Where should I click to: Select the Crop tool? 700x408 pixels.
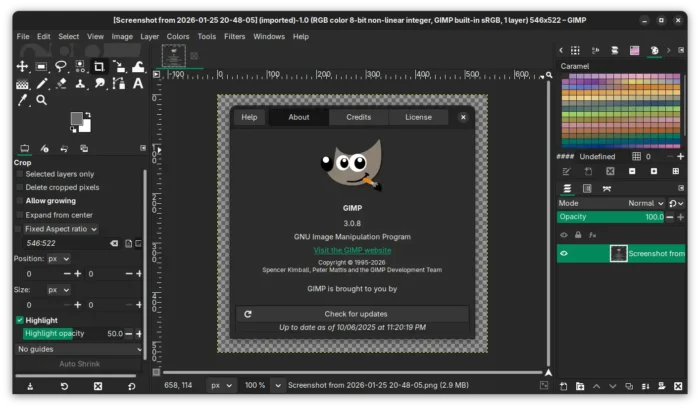(99, 66)
